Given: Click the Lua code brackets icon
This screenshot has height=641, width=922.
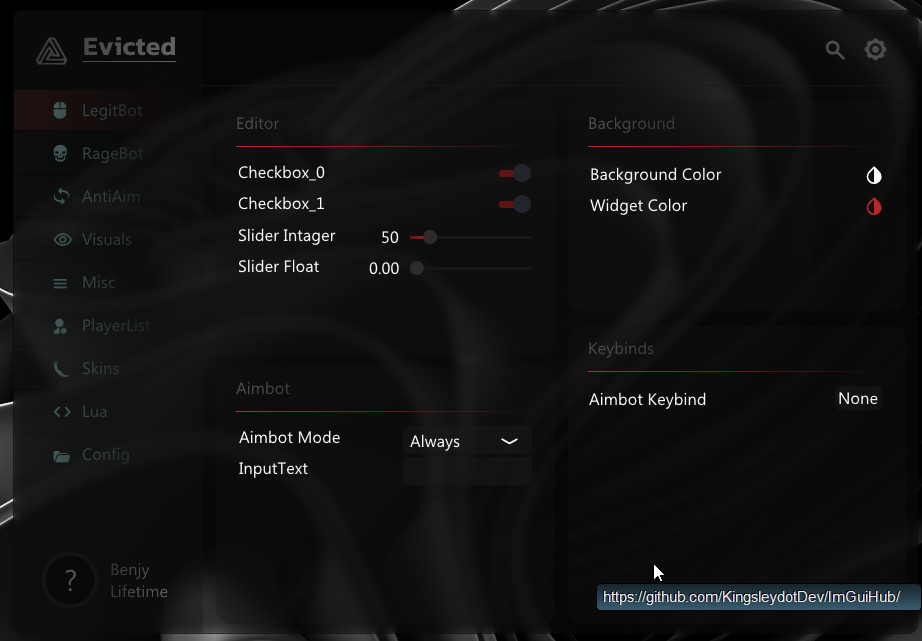Looking at the screenshot, I should 62,412.
